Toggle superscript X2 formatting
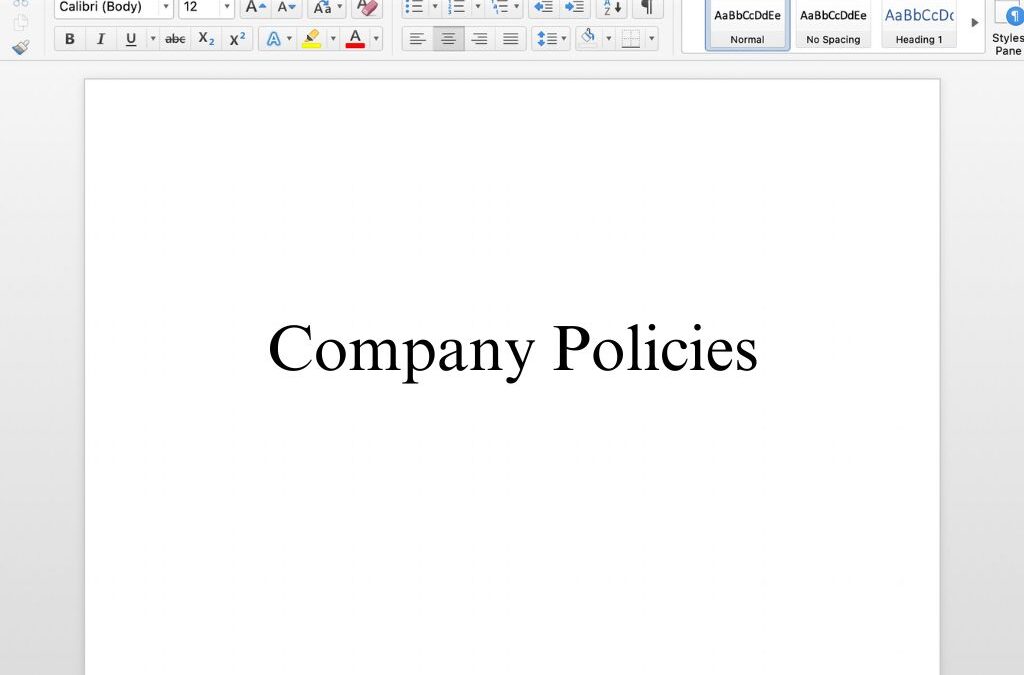 pos(237,39)
